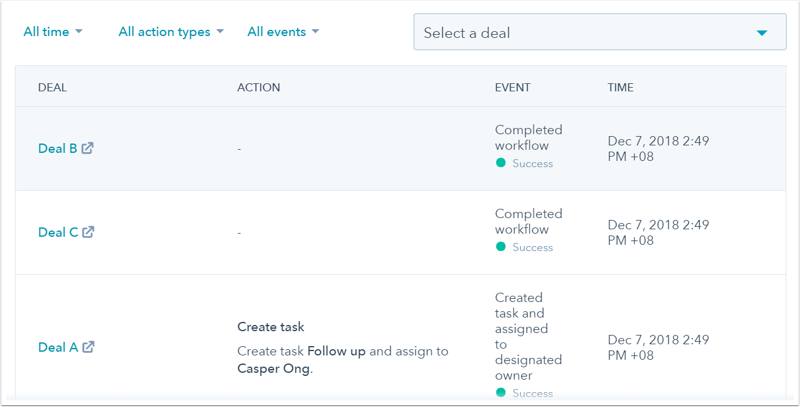Click the caret arrow in Select a deal box

pos(763,33)
